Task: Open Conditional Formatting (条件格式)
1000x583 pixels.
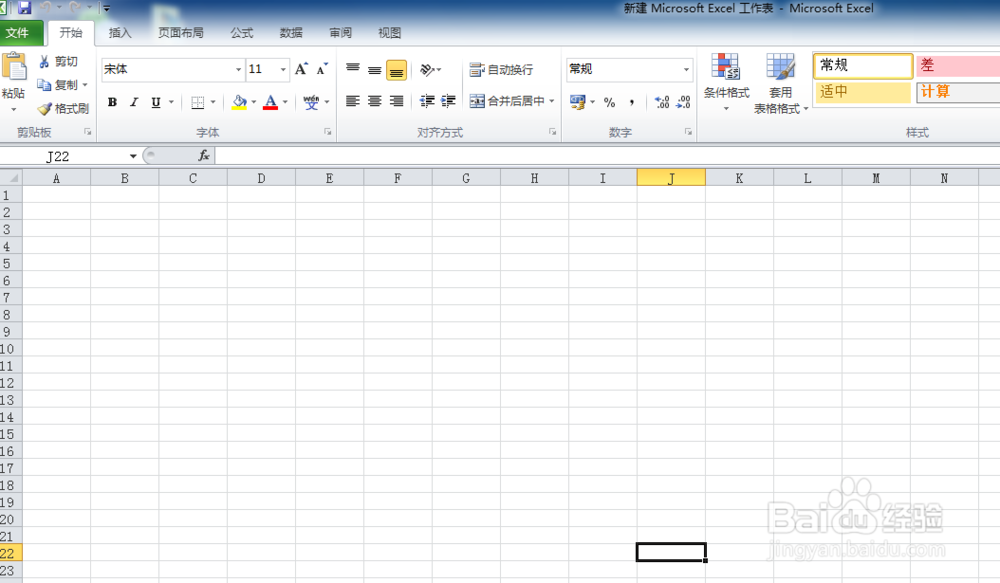Action: coord(726,83)
